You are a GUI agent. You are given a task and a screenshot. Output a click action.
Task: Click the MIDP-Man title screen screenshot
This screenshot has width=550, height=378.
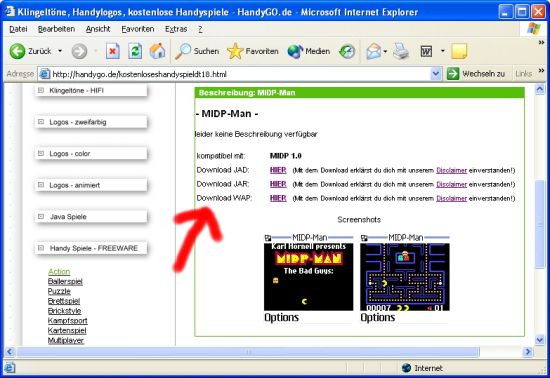pyautogui.click(x=308, y=279)
